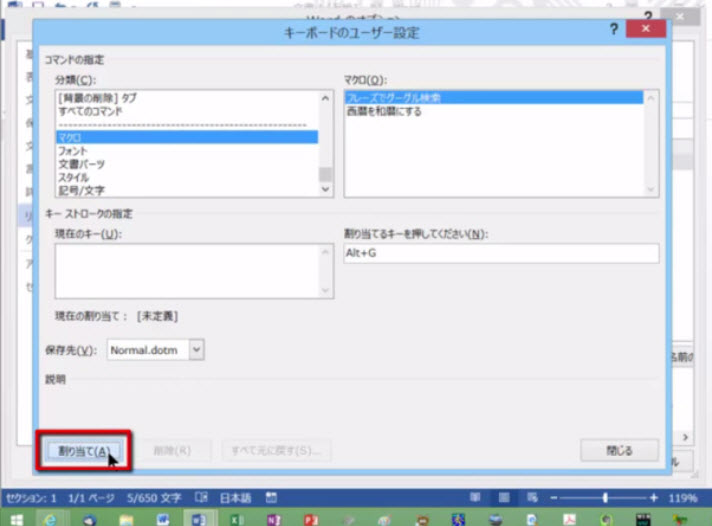Open the 保存先 Normal.dotm dropdown
The width and height of the screenshot is (712, 526).
tap(197, 349)
